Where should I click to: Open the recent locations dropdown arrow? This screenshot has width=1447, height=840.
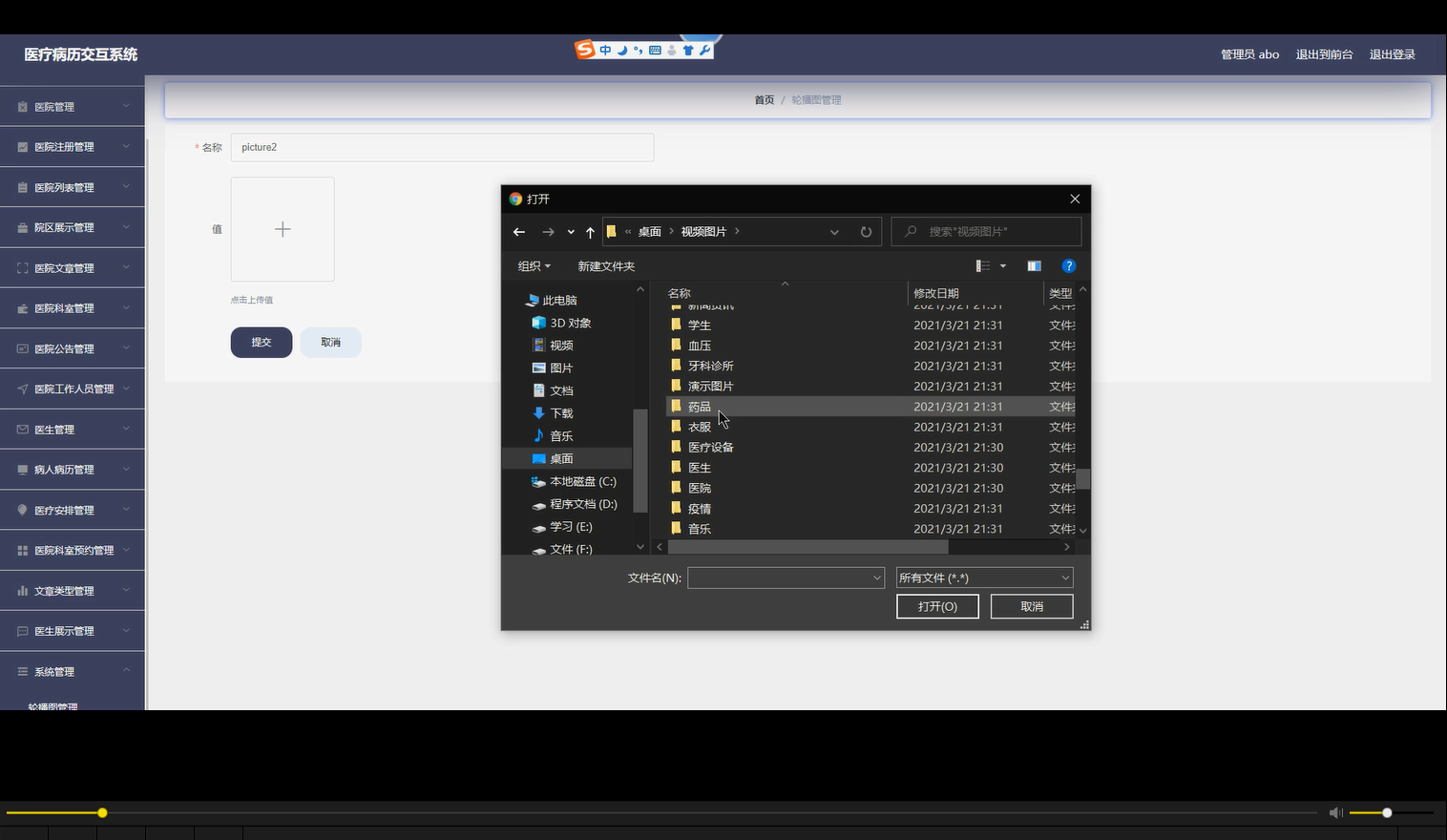571,232
